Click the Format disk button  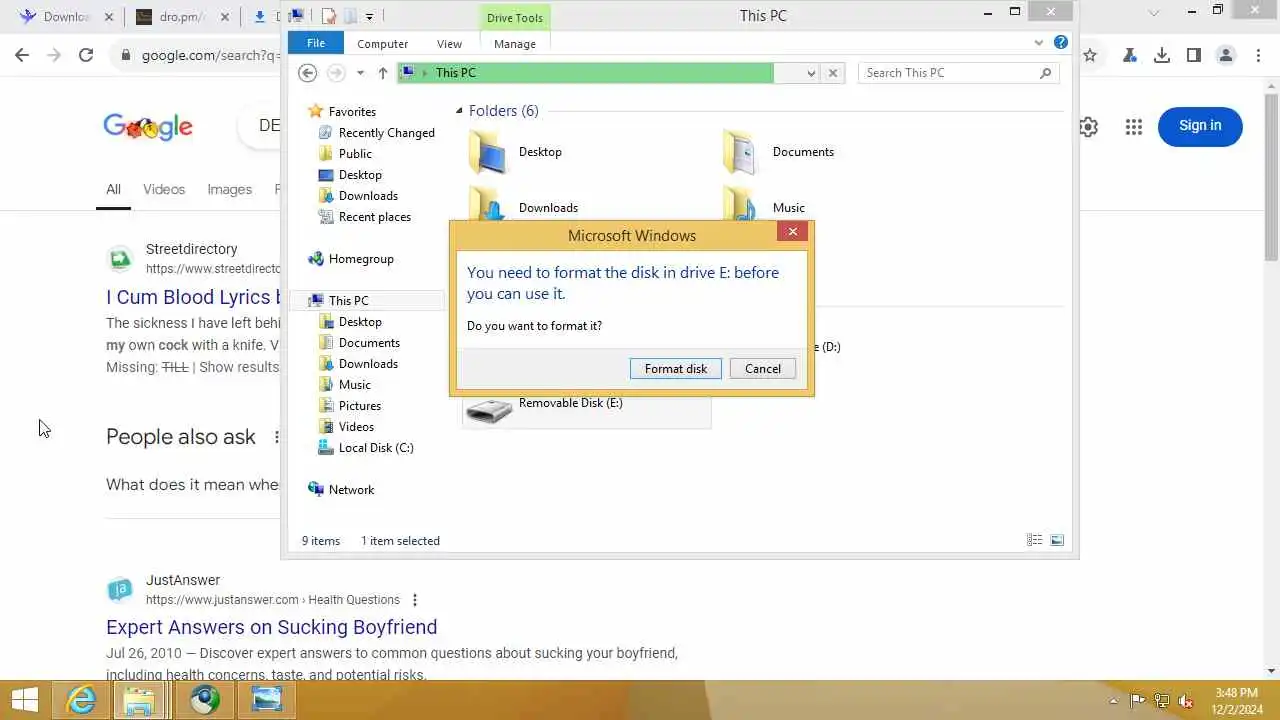click(676, 369)
